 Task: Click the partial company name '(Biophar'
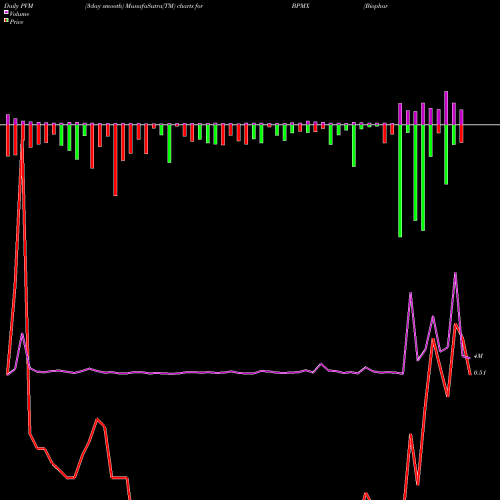[376, 6]
